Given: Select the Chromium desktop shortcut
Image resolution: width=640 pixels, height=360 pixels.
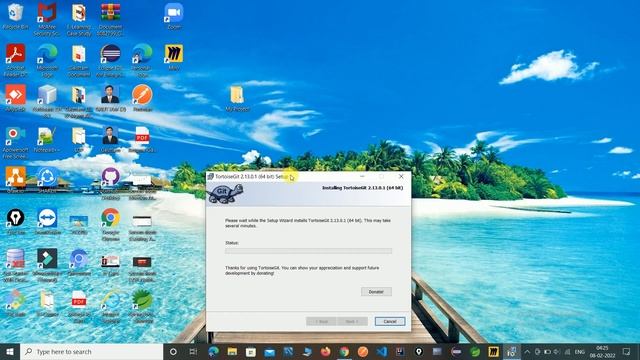Looking at the screenshot, I should pyautogui.click(x=79, y=262).
